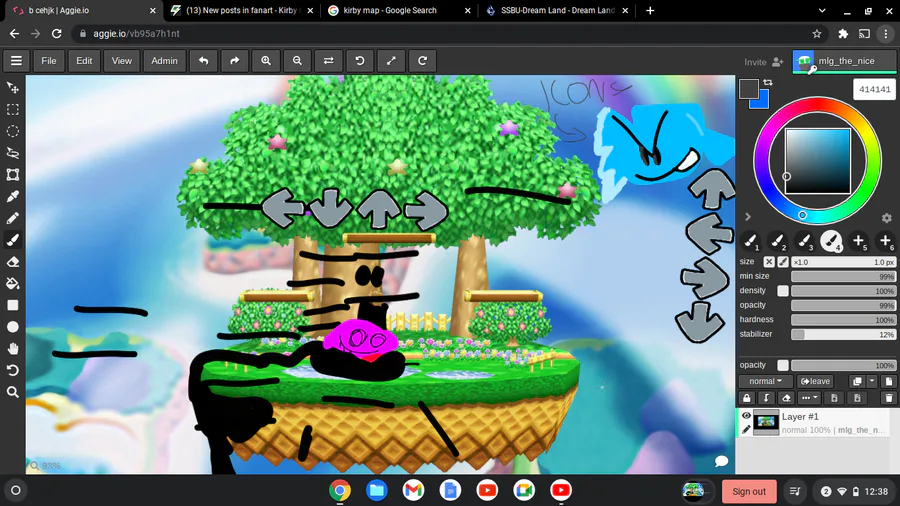Toggle the size X button
Image resolution: width=900 pixels, height=506 pixels.
769,262
